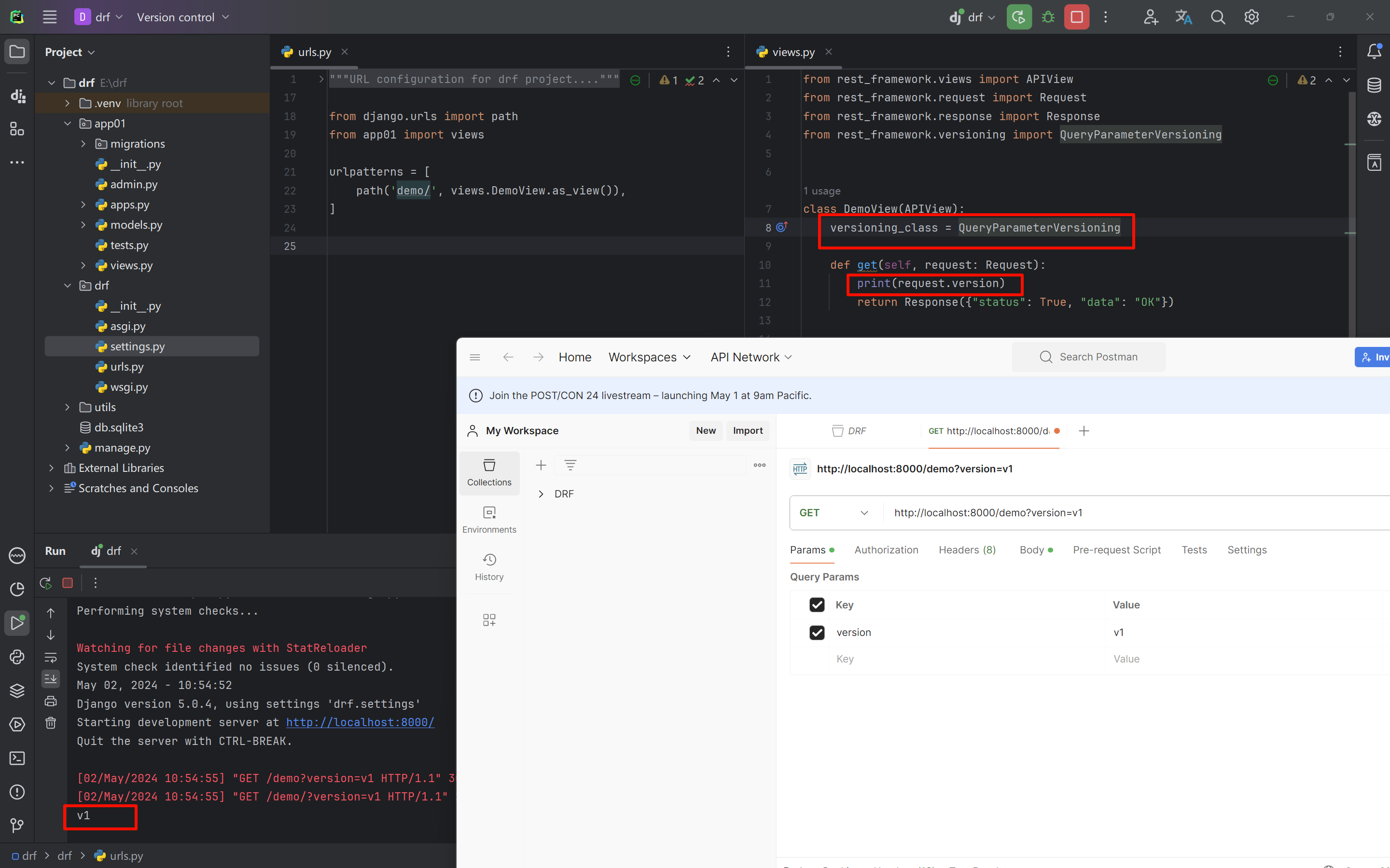Viewport: 1390px width, 868px height.
Task: Toggle soft-wrap in Run console
Action: [x=51, y=657]
